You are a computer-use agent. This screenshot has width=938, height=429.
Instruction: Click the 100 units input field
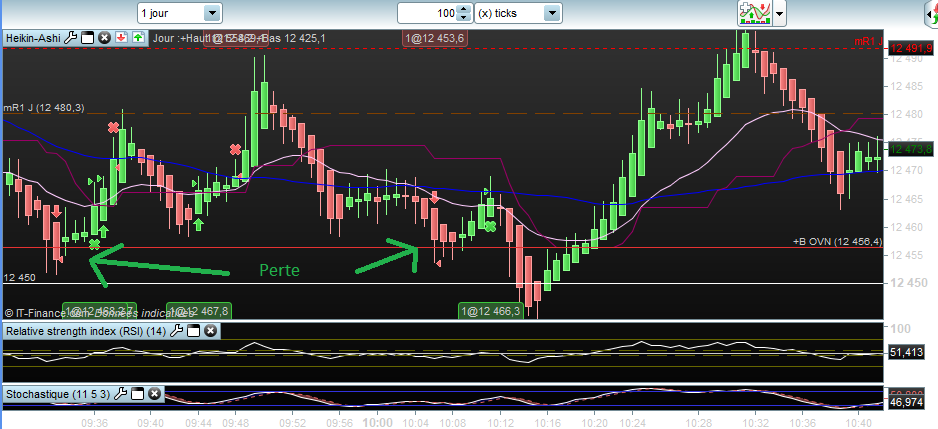coord(428,13)
